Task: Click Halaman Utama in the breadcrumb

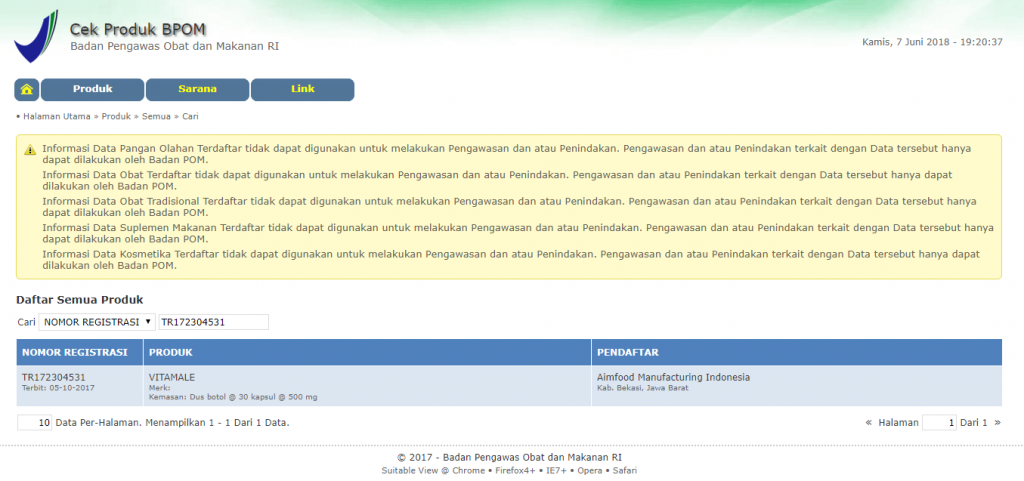Action: point(57,117)
